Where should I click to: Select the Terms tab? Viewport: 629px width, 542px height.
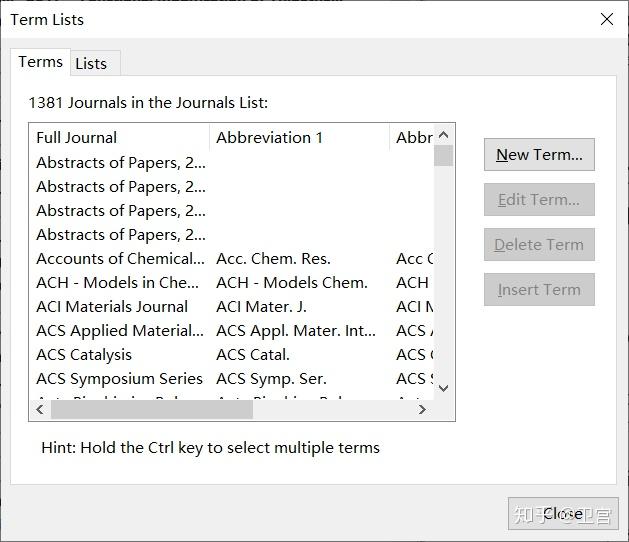(40, 62)
